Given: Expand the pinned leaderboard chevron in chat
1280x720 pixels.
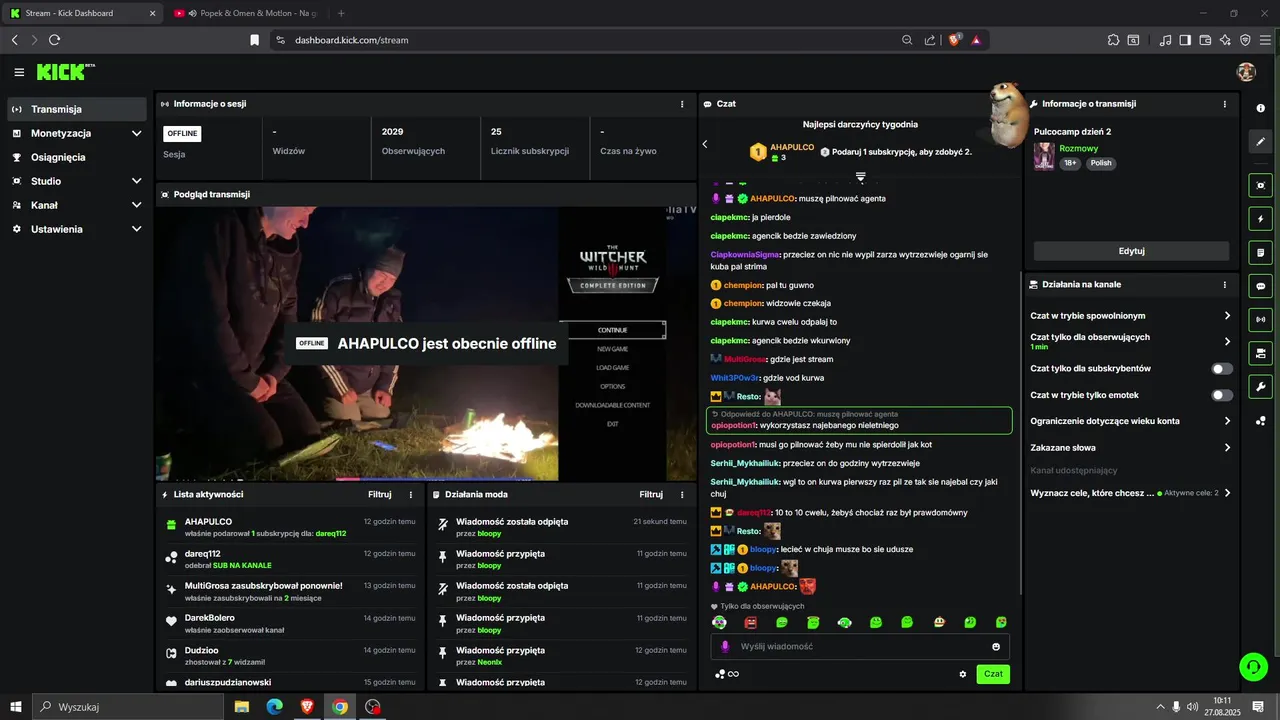Looking at the screenshot, I should [860, 177].
